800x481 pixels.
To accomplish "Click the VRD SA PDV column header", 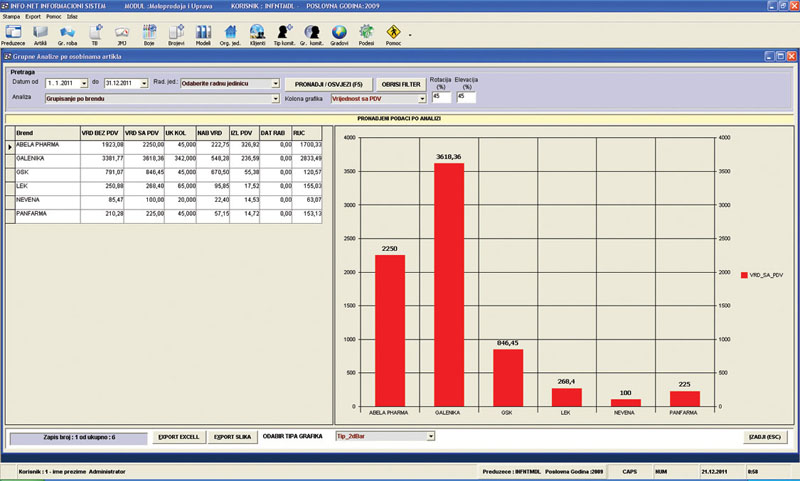I will coord(144,133).
